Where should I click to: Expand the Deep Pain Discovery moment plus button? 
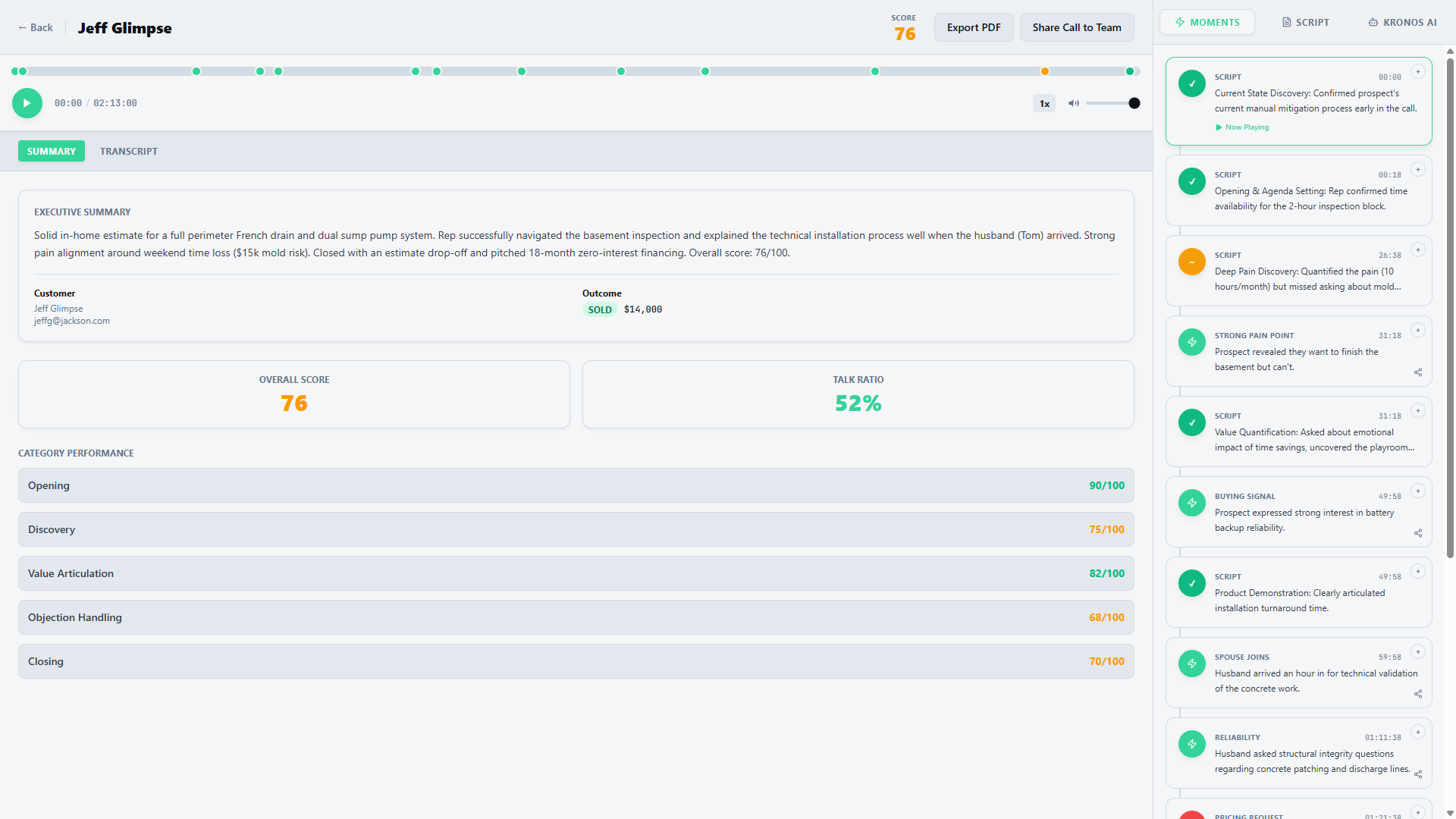pos(1417,249)
